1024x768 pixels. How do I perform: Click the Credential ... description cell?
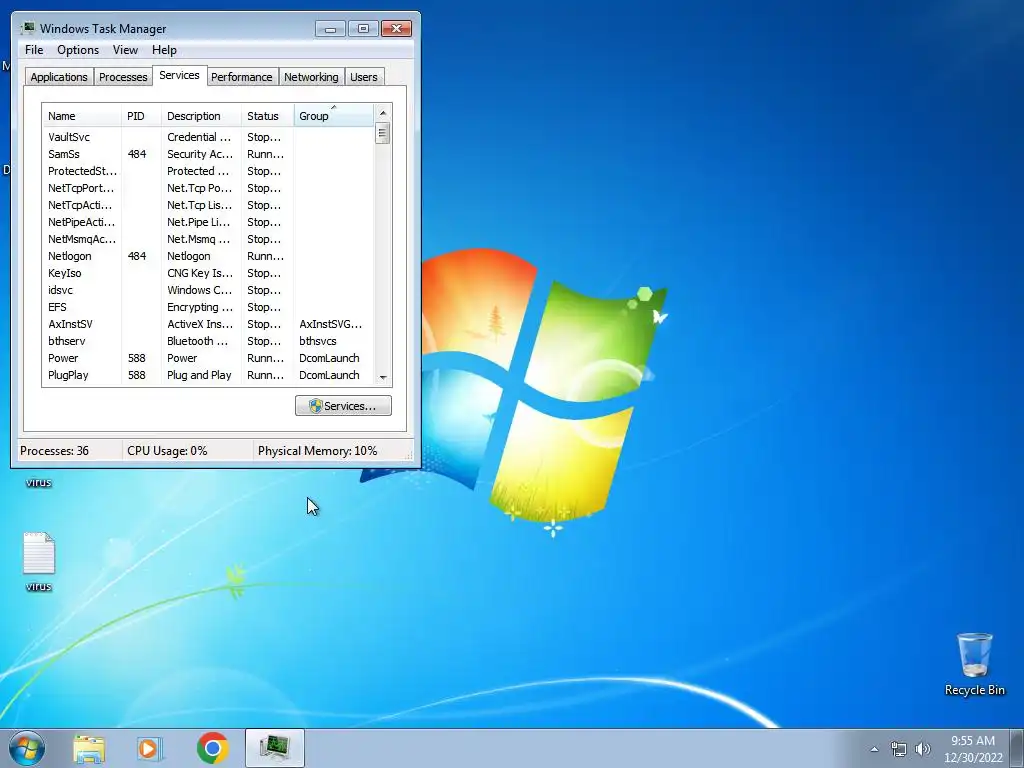pos(199,137)
